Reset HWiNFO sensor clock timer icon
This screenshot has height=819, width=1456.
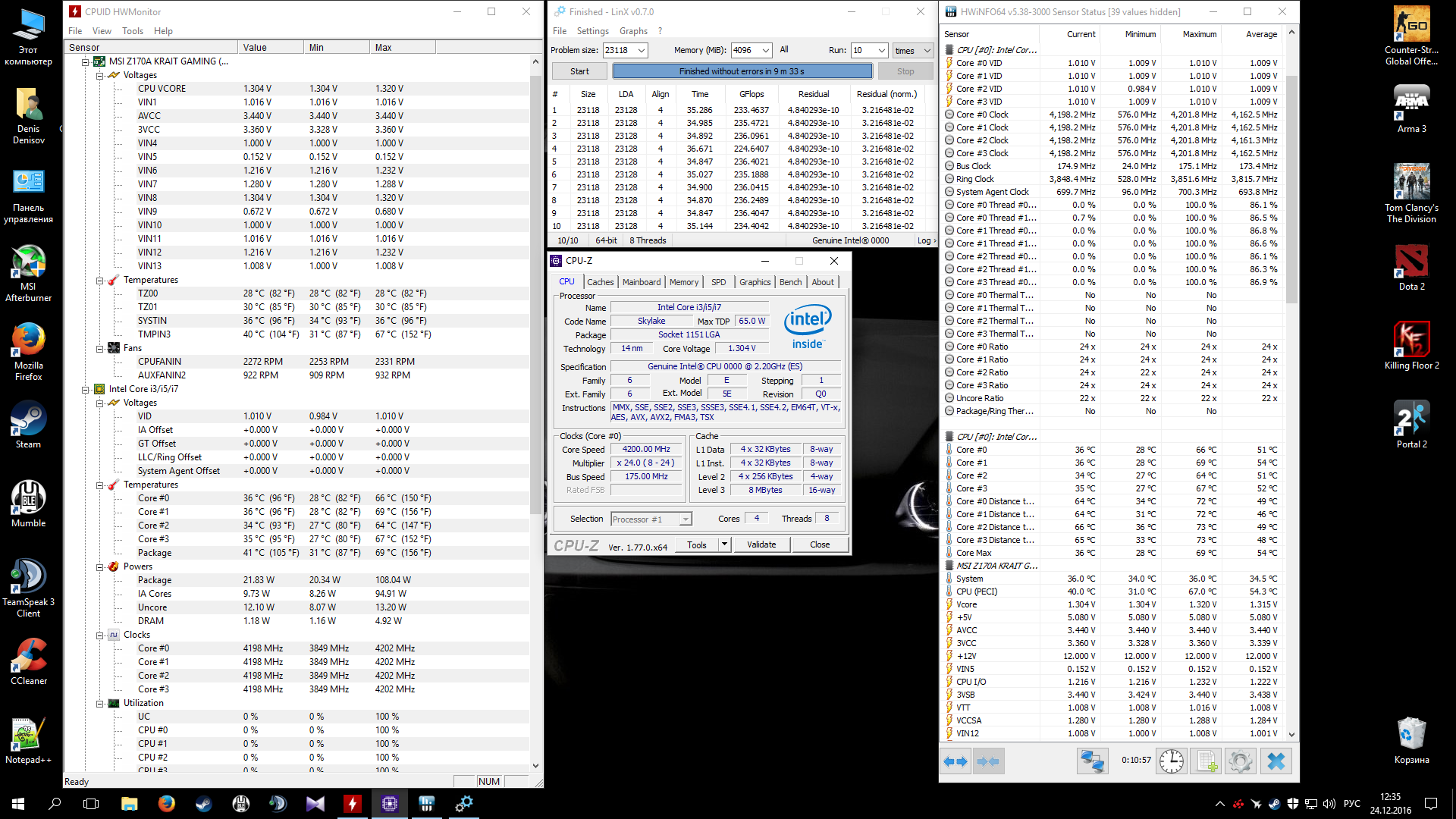[x=1171, y=761]
